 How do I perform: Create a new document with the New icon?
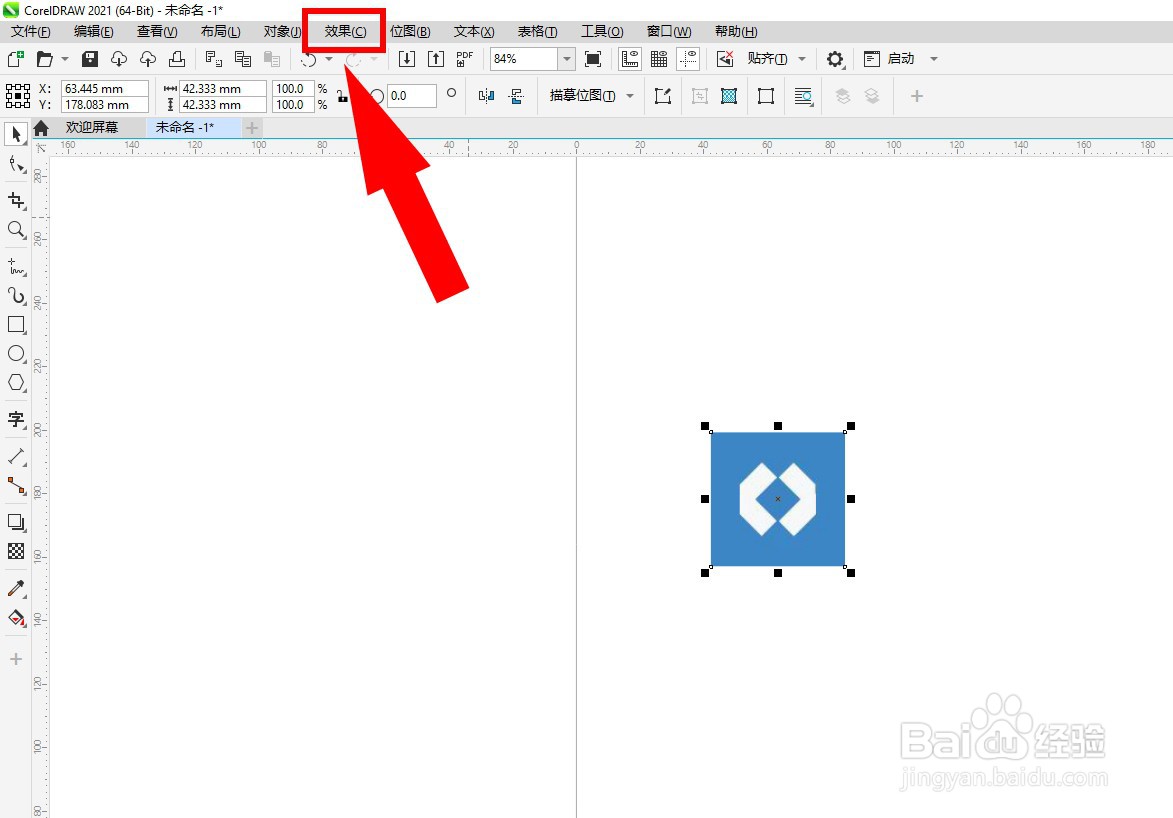pyautogui.click(x=16, y=58)
